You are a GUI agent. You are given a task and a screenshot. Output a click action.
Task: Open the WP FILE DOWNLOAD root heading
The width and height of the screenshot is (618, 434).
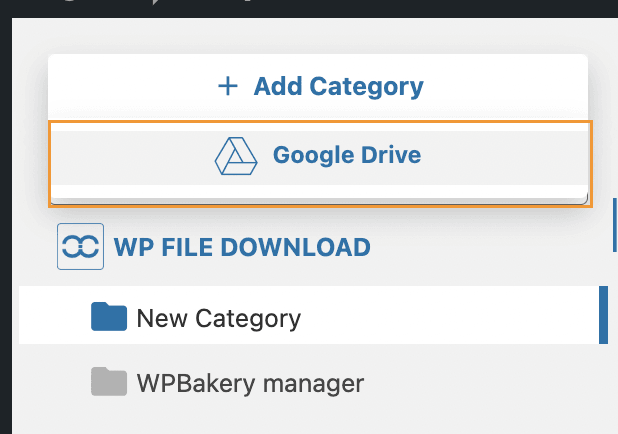[242, 247]
